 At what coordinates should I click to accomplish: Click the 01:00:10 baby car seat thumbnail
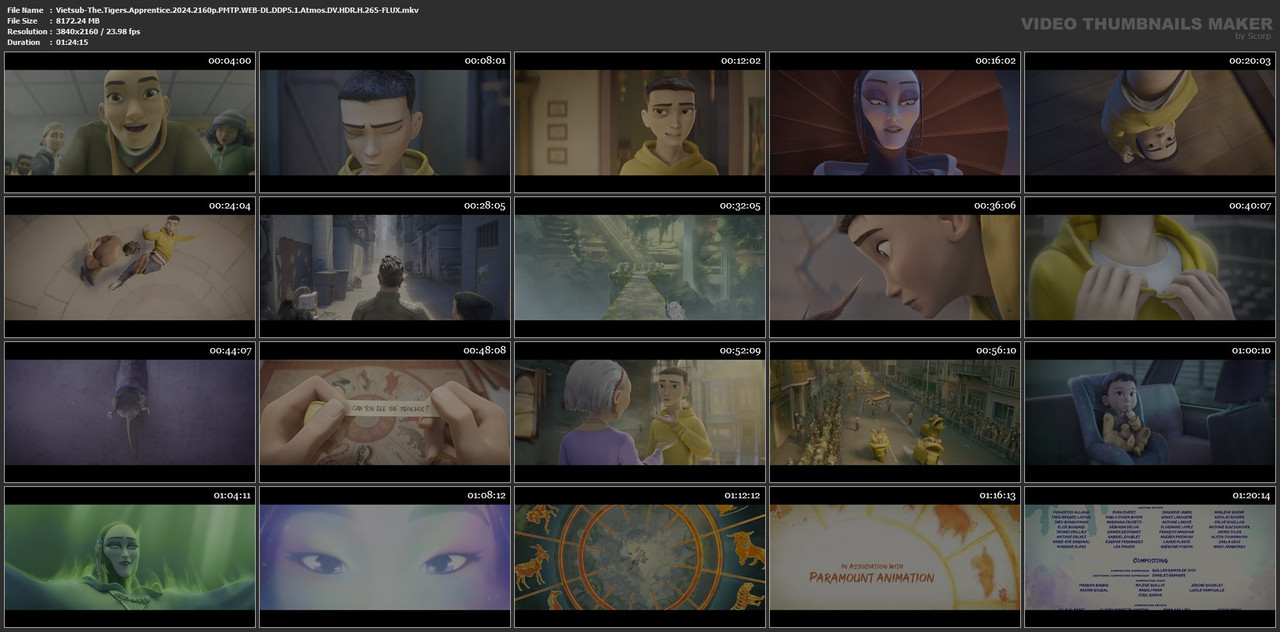click(1150, 412)
